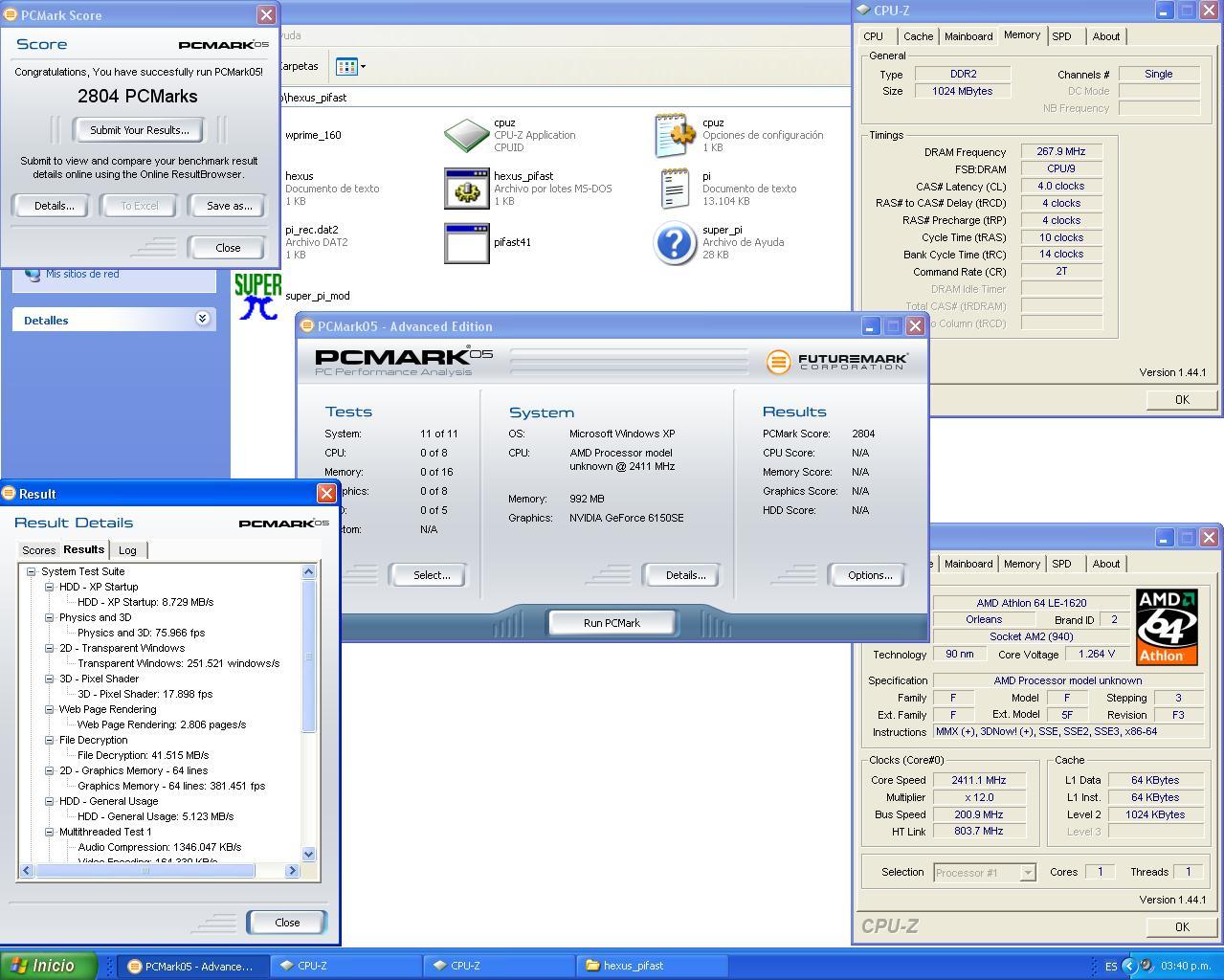Viewport: 1224px width, 980px height.
Task: Click the second CPU-Z taskbar button
Action: point(498,966)
